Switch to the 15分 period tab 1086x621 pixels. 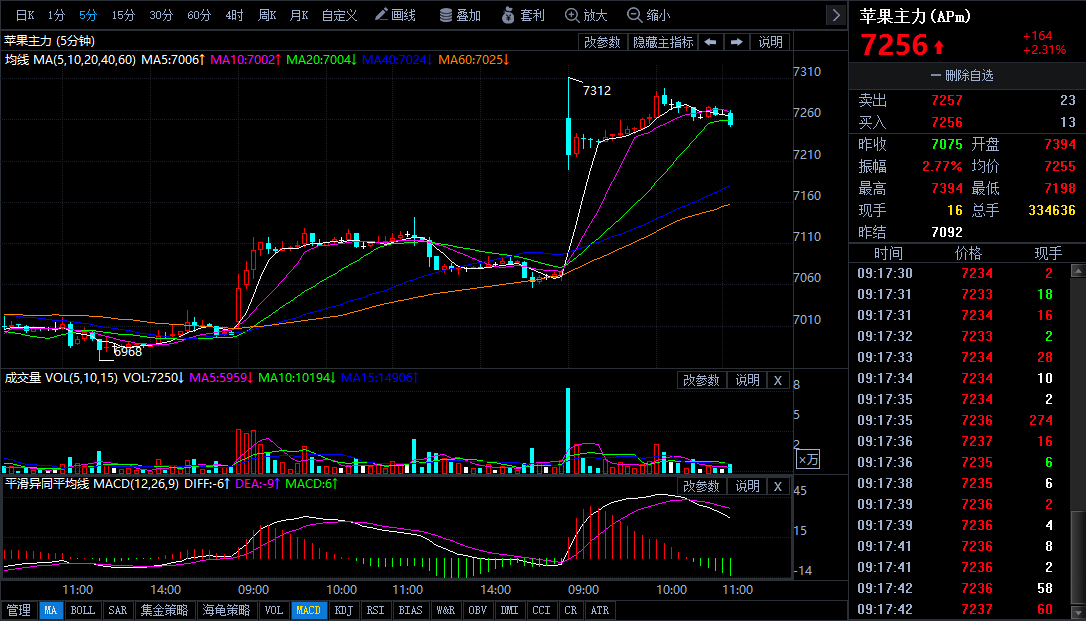point(123,15)
